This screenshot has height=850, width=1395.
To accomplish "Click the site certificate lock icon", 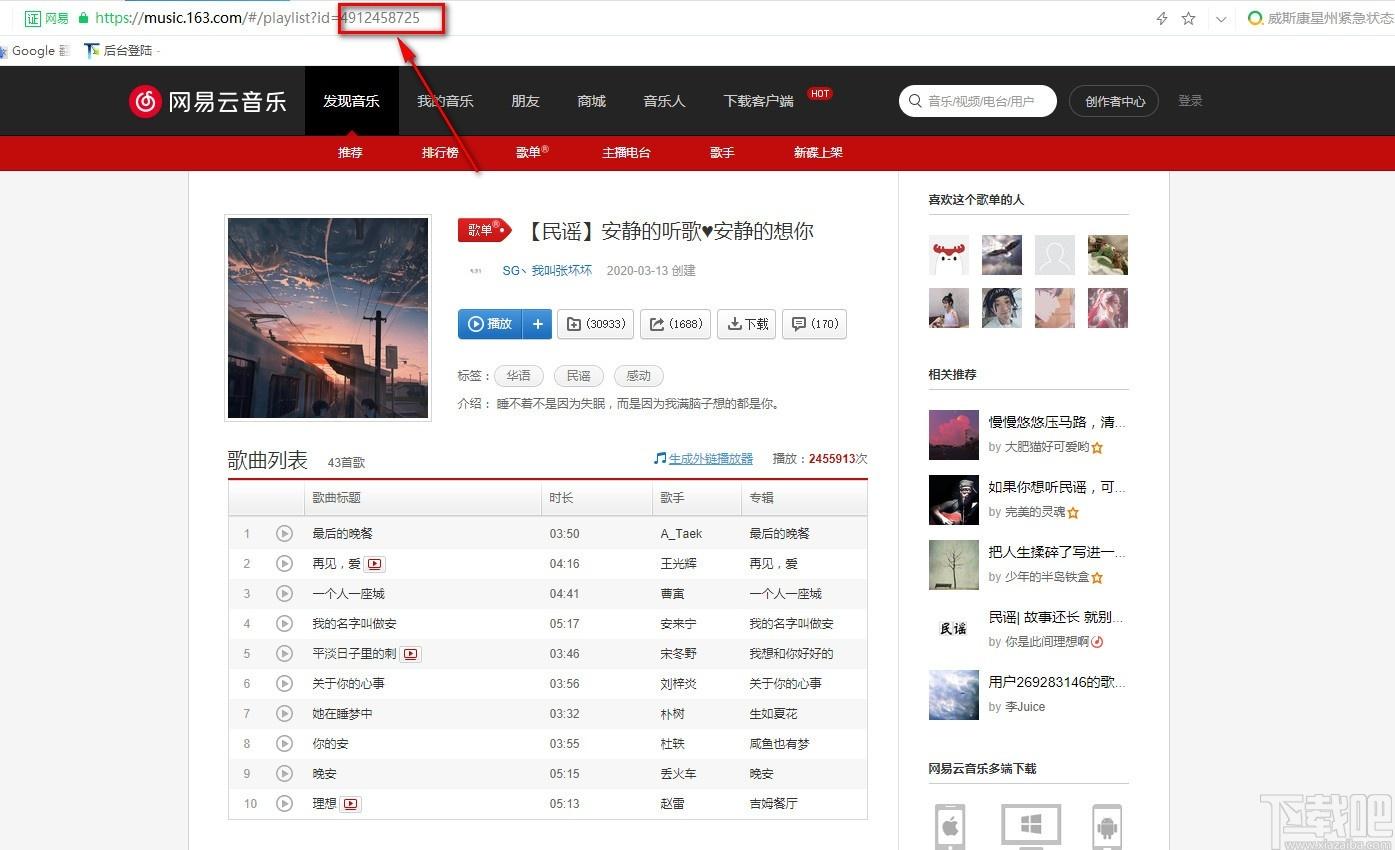I will tap(83, 18).
